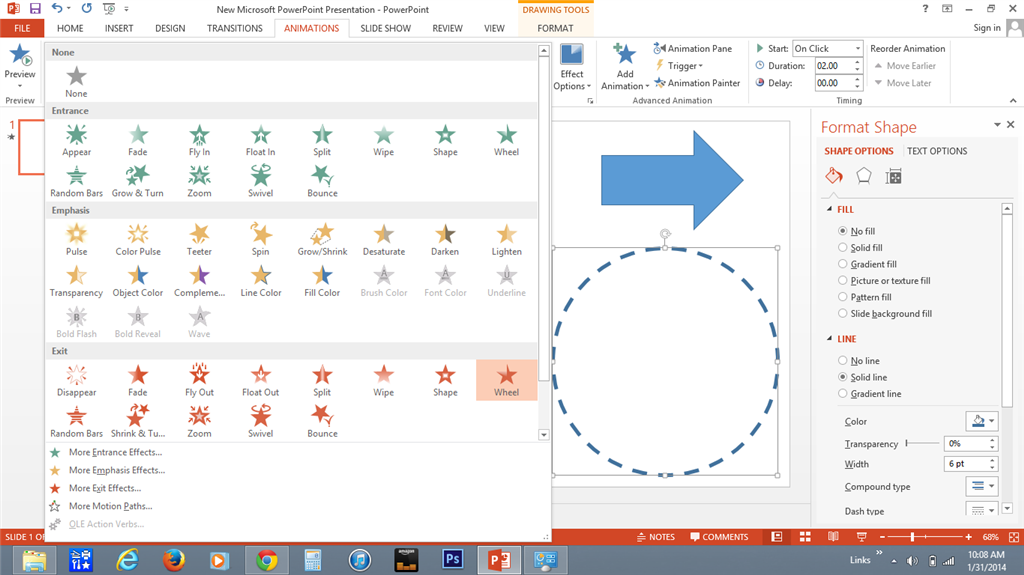Open Photoshop from the taskbar
This screenshot has height=575, width=1024.
[x=453, y=559]
